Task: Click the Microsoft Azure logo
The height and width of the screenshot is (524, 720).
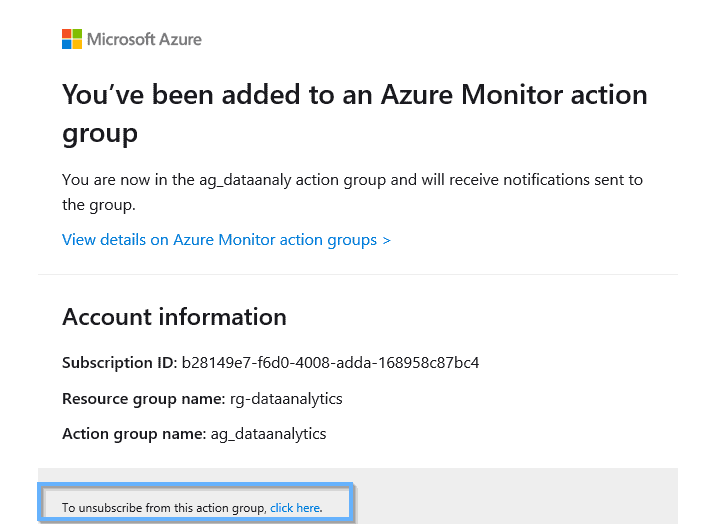Action: [x=132, y=39]
